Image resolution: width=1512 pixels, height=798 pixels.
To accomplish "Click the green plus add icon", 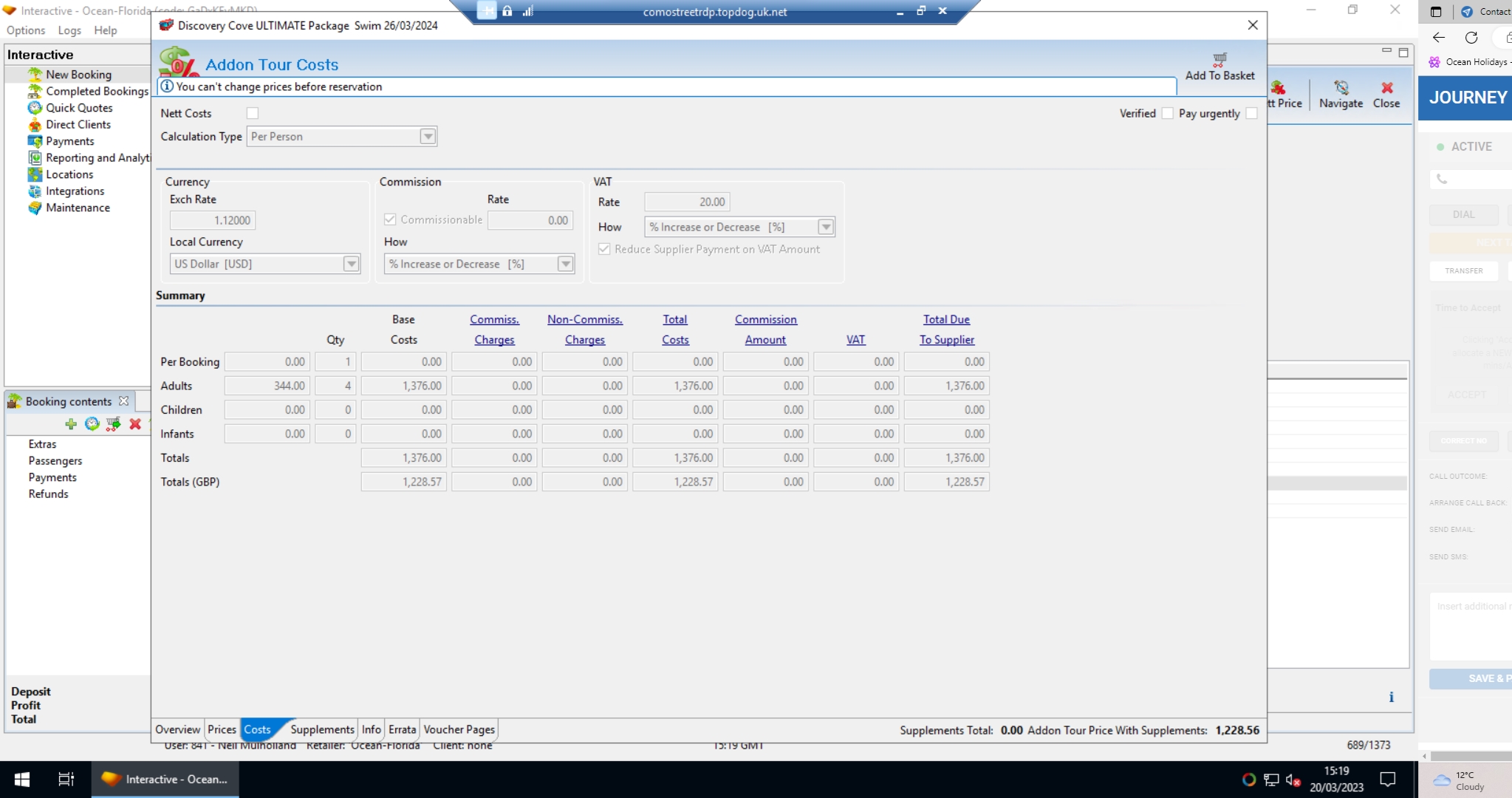I will click(71, 424).
